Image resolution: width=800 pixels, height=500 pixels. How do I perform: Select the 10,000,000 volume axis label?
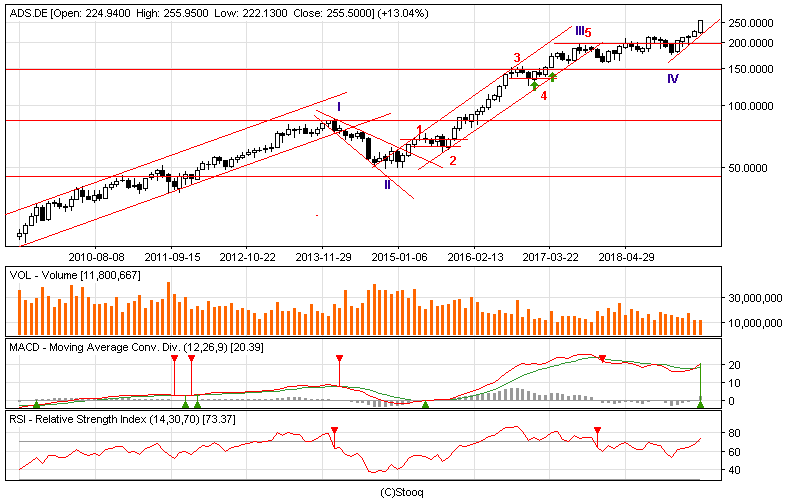[x=755, y=323]
